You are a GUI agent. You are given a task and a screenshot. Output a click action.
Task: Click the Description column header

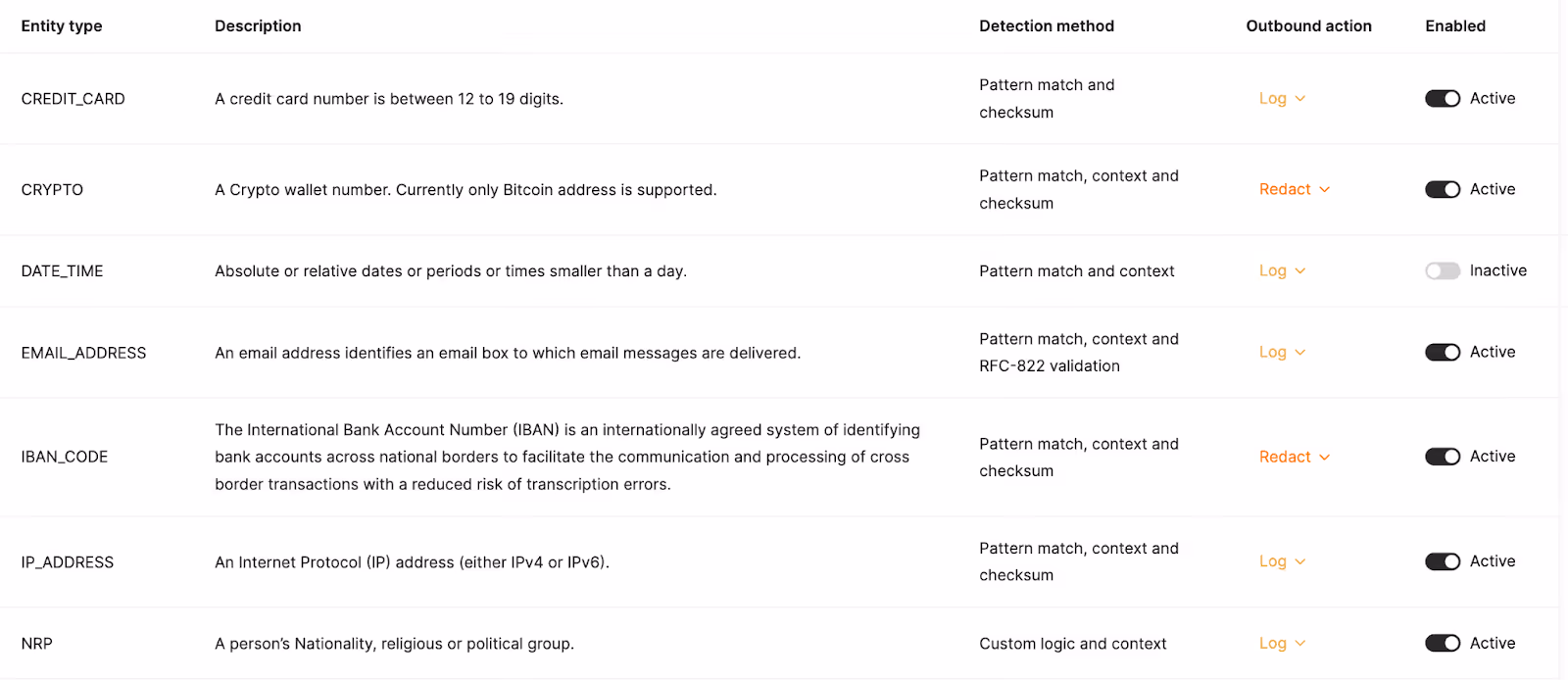pyautogui.click(x=258, y=26)
